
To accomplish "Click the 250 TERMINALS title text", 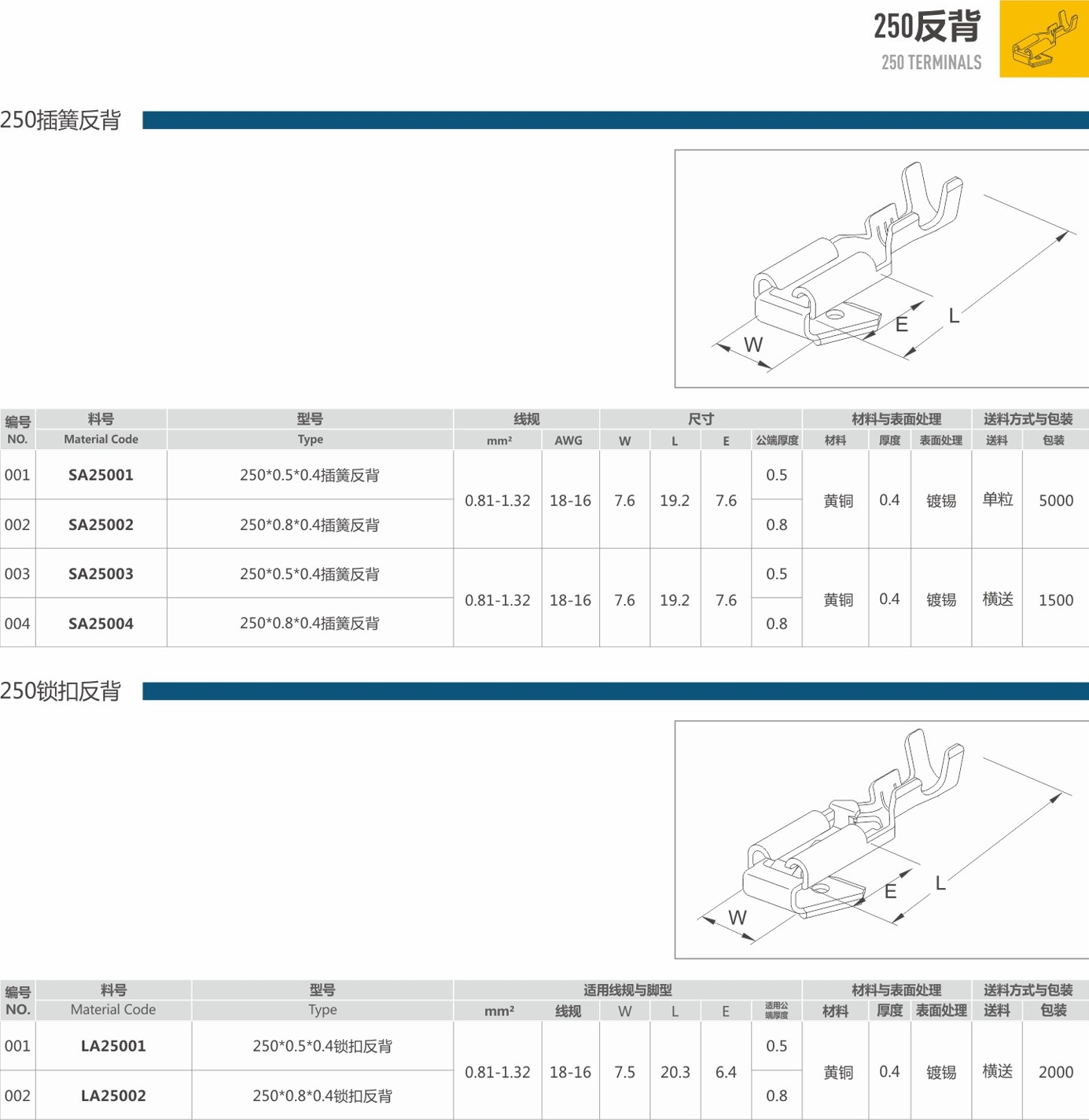I will tap(931, 63).
